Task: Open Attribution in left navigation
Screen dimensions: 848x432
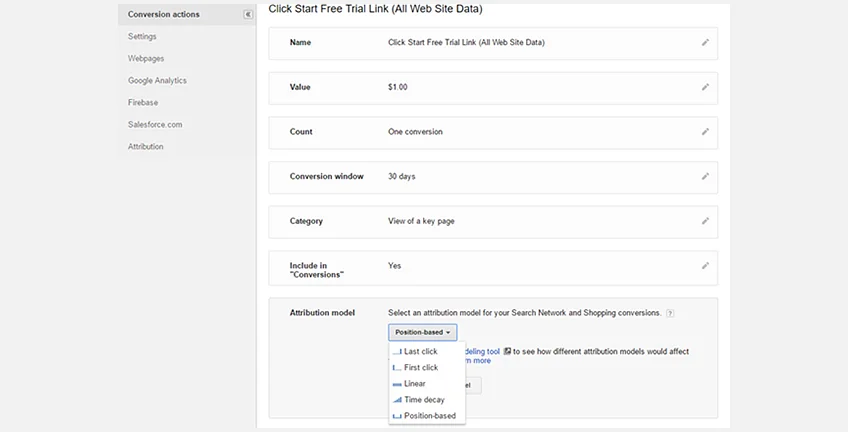Action: pos(146,146)
